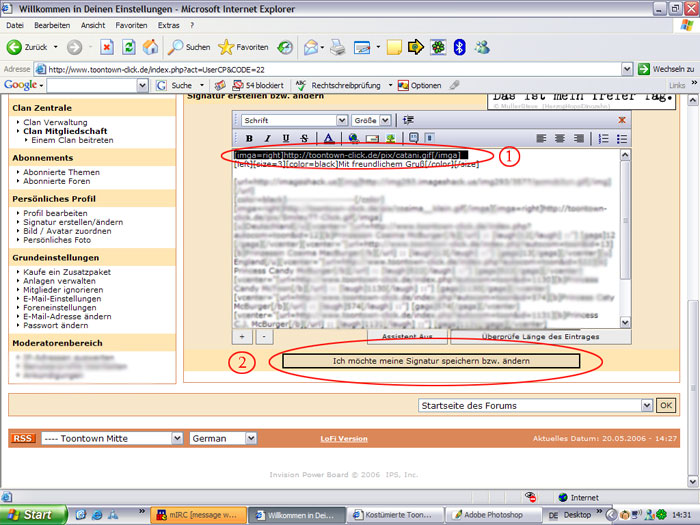700x525 pixels.
Task: Open Clan Verwaltung link
Action: (x=55, y=122)
